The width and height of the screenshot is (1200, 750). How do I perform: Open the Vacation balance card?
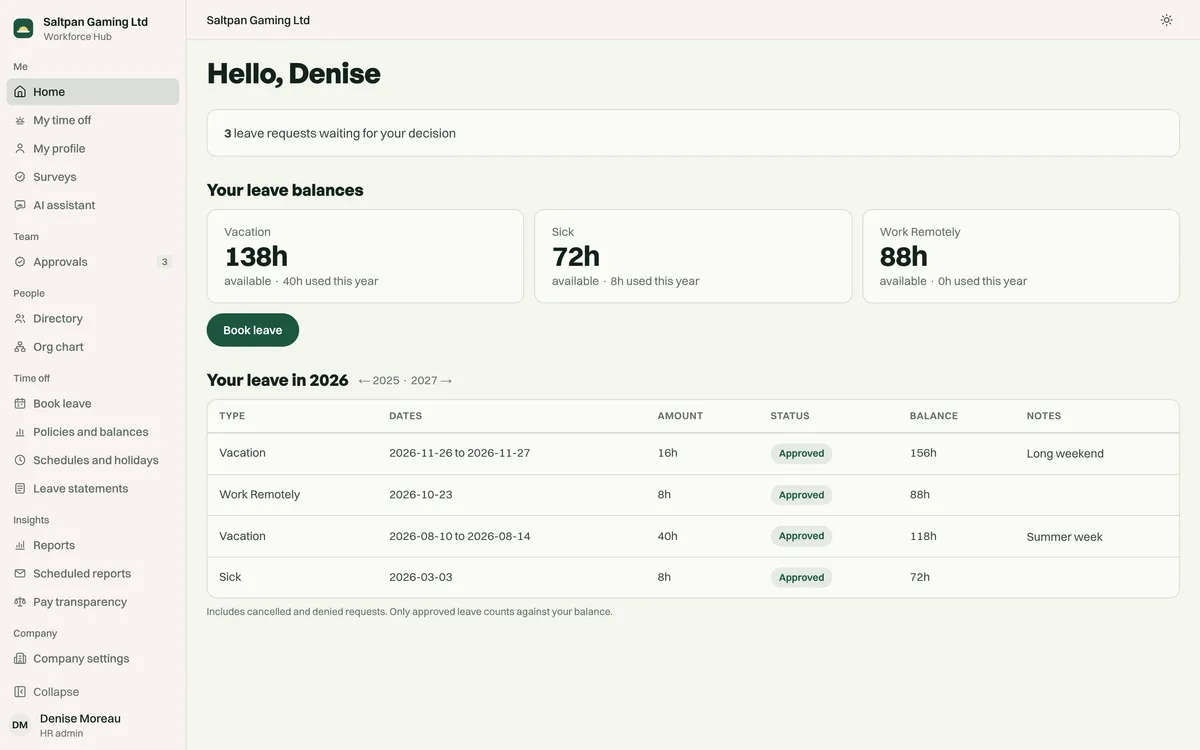[x=365, y=256]
